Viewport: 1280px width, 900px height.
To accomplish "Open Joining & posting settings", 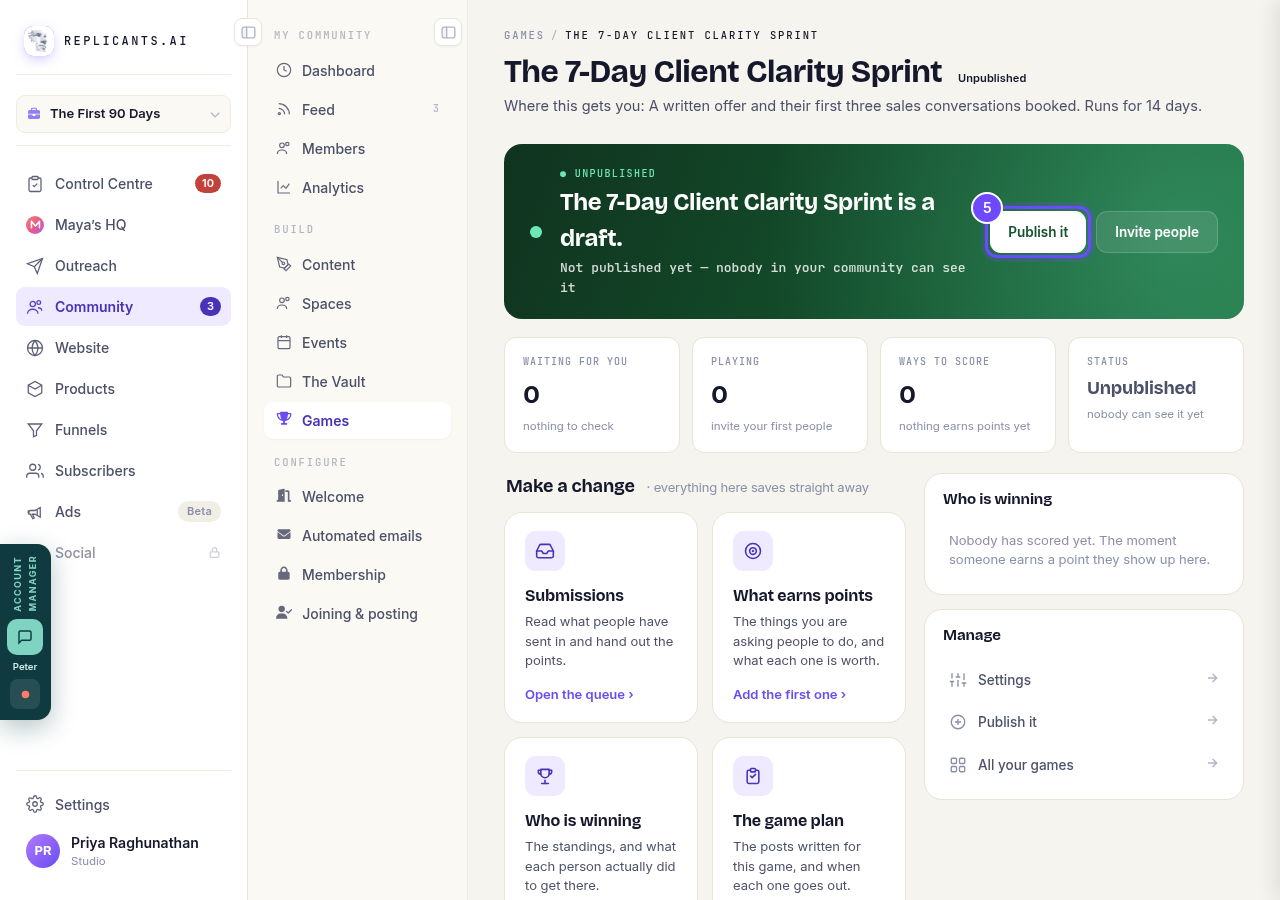I will coord(357,614).
